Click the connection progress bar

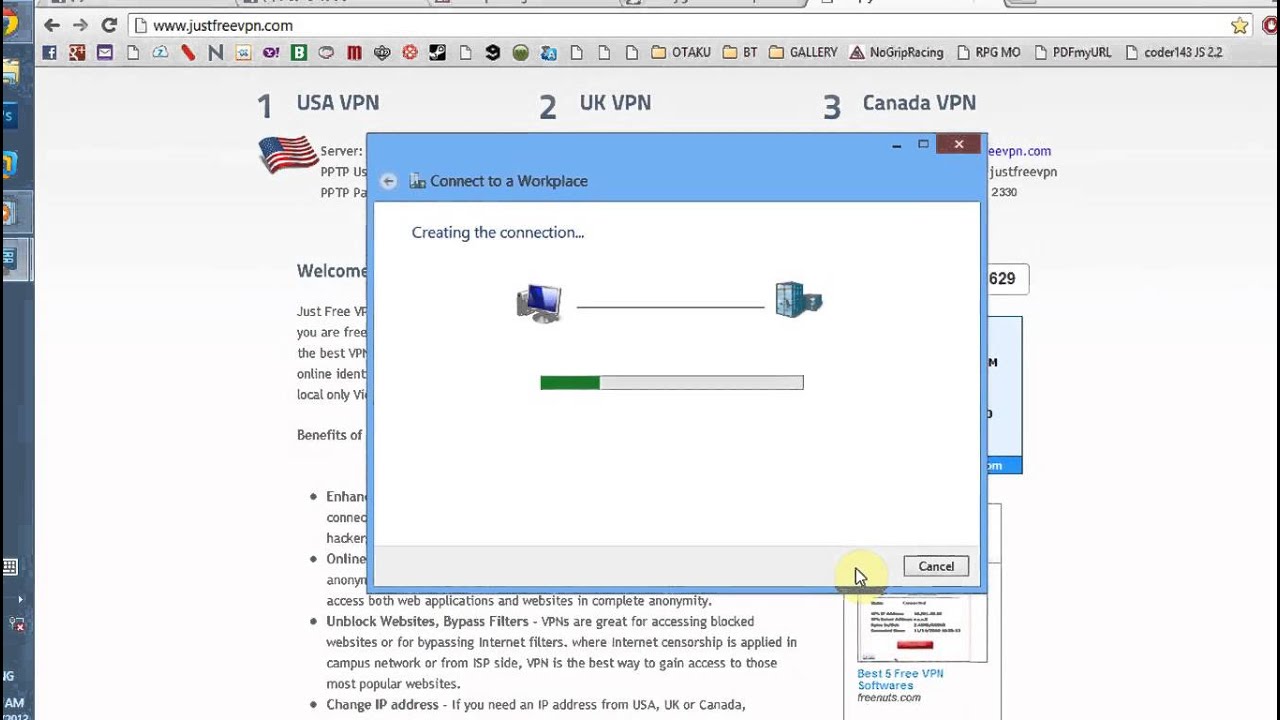click(672, 382)
